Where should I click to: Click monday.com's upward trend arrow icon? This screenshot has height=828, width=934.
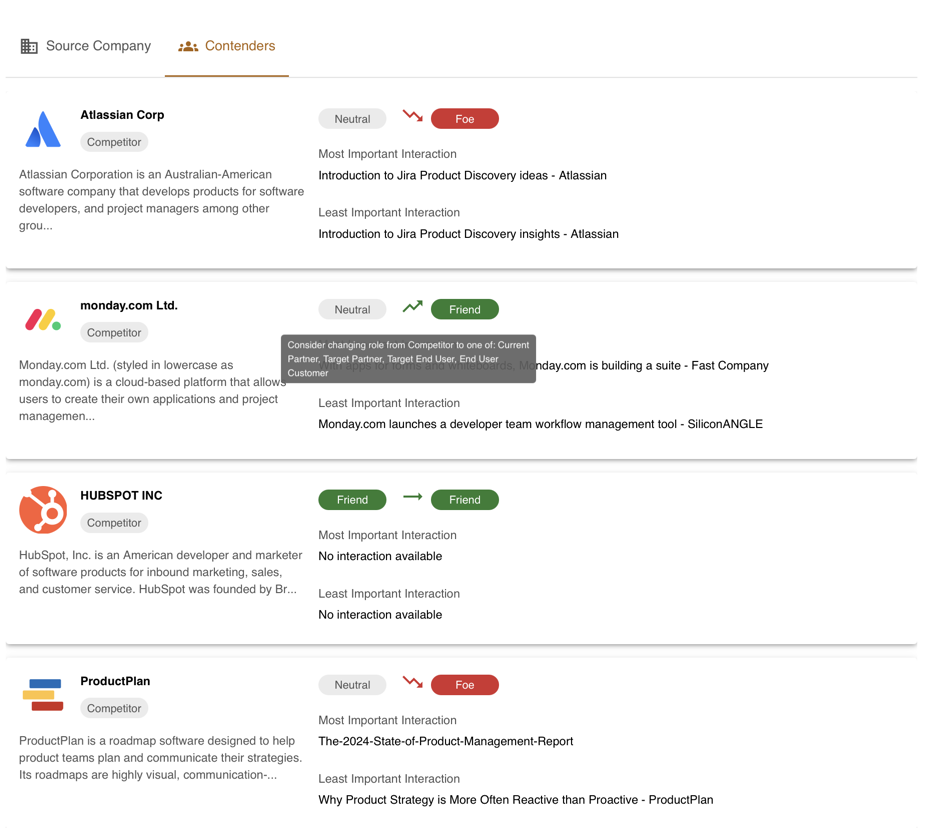(412, 307)
